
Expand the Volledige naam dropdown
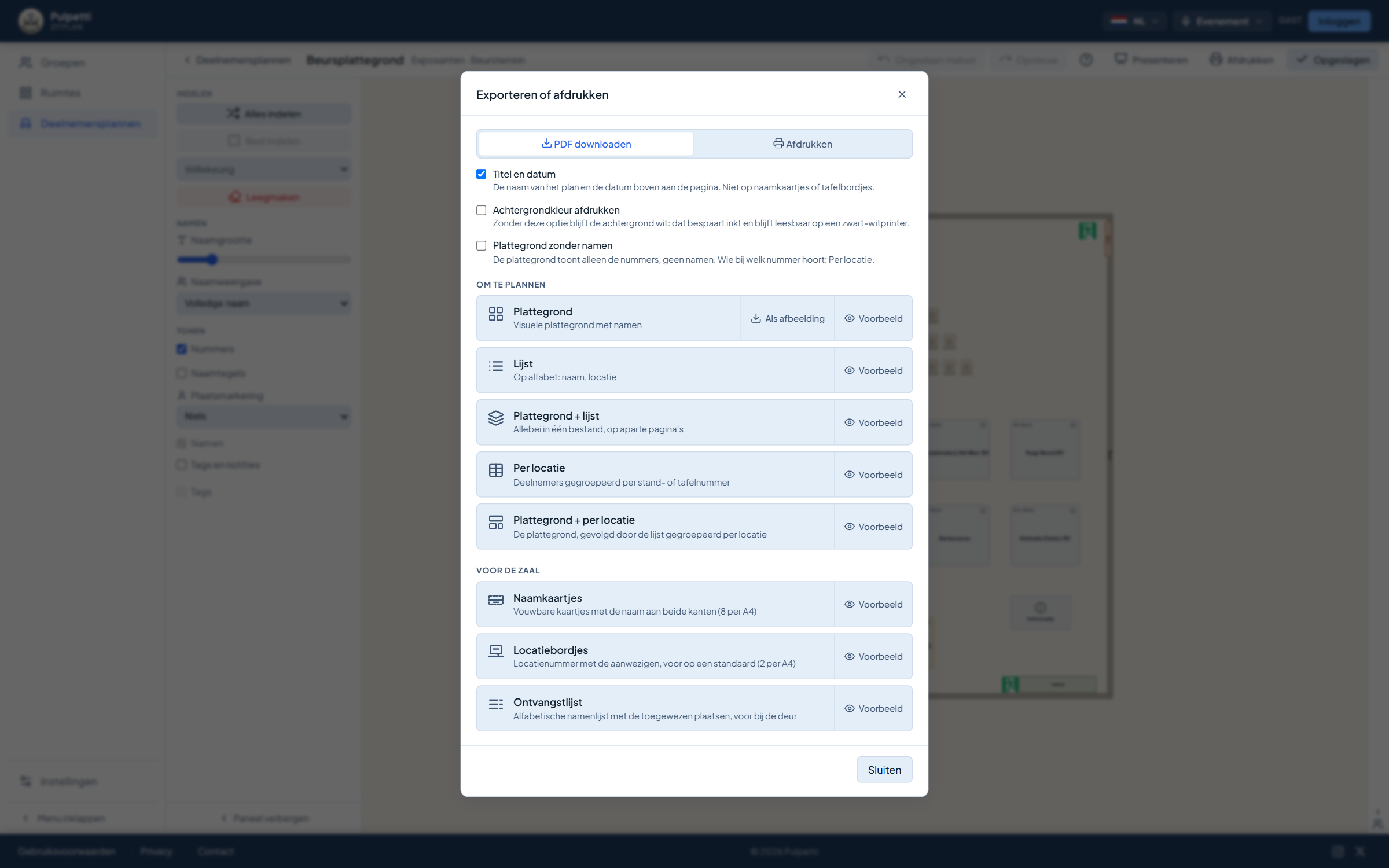pos(264,303)
